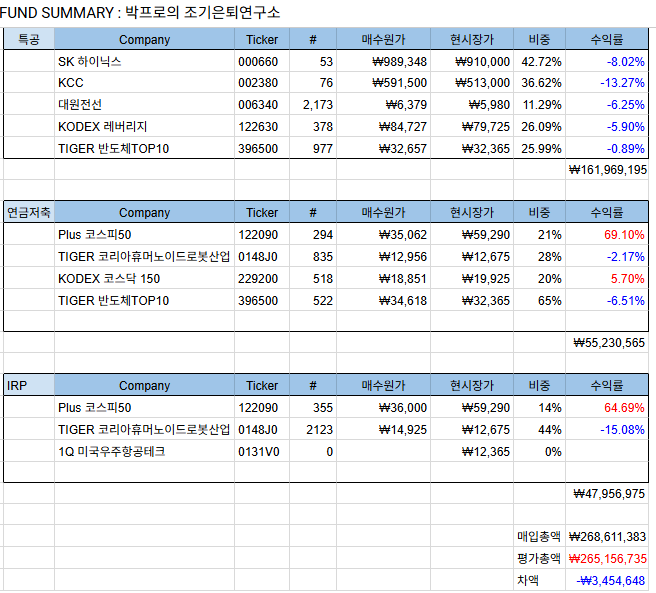
Task: Click the return cell 5.70%
Action: [607, 278]
